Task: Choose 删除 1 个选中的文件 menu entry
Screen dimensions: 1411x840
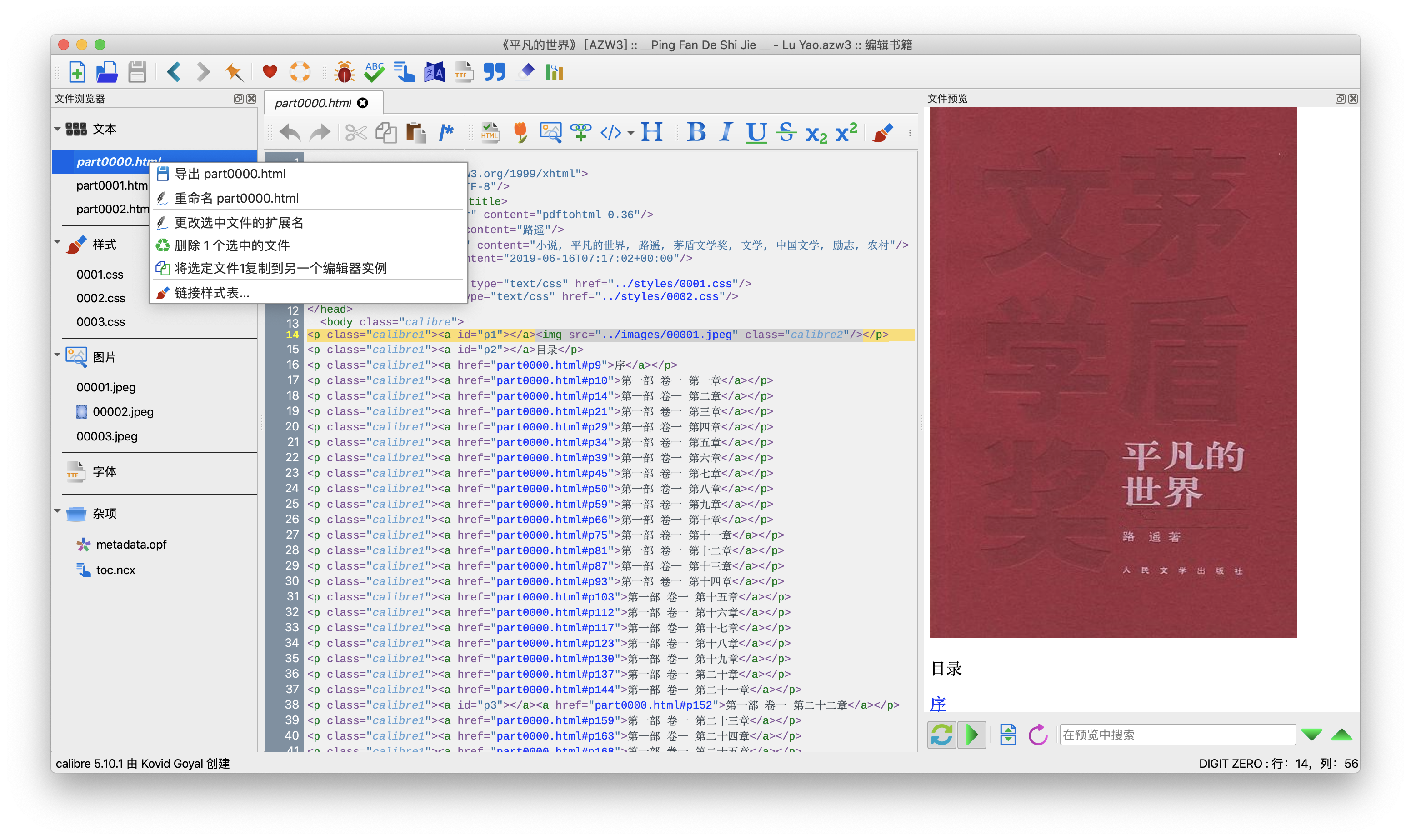Action: [x=308, y=245]
